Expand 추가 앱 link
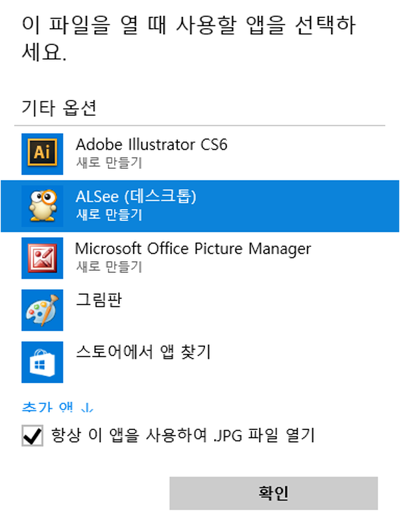 coord(58,407)
